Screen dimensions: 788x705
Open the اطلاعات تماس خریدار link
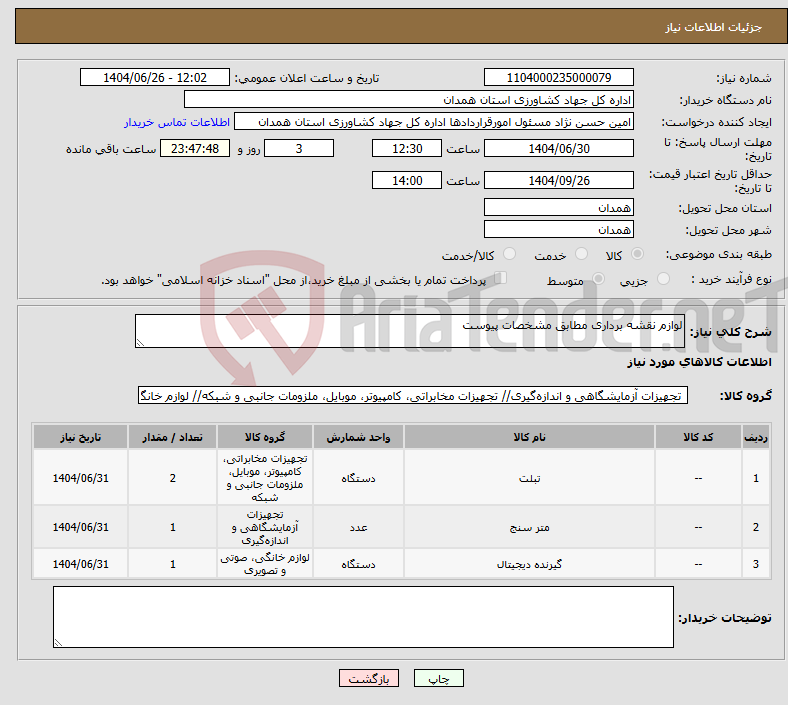tap(177, 122)
